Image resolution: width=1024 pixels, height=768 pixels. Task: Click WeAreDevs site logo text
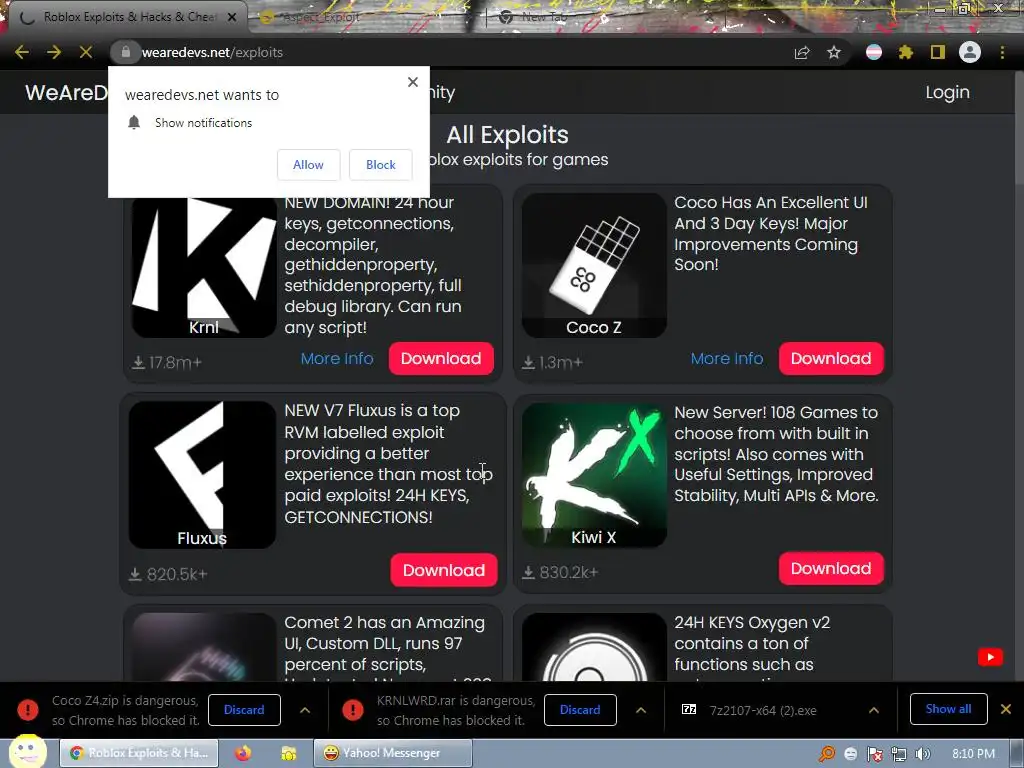(x=65, y=92)
